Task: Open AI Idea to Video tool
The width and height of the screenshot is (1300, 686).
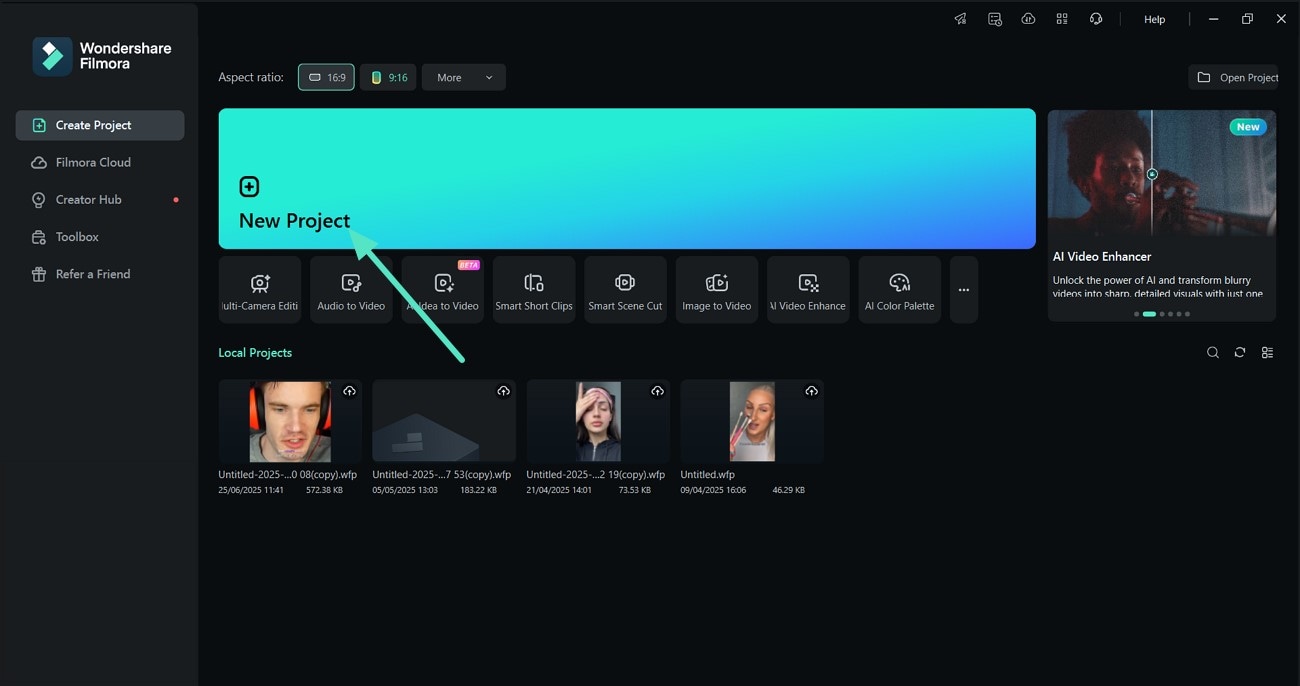Action: point(443,289)
